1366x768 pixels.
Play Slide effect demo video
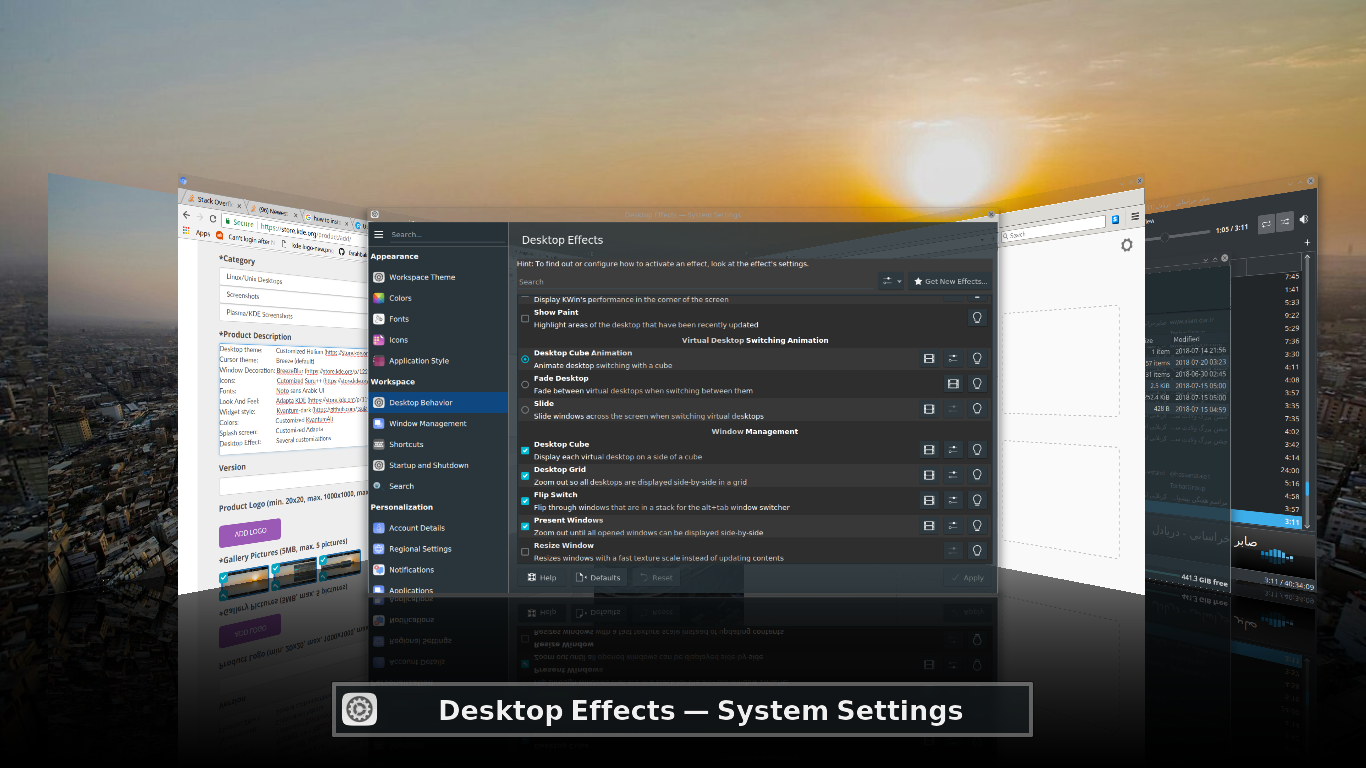pos(929,409)
